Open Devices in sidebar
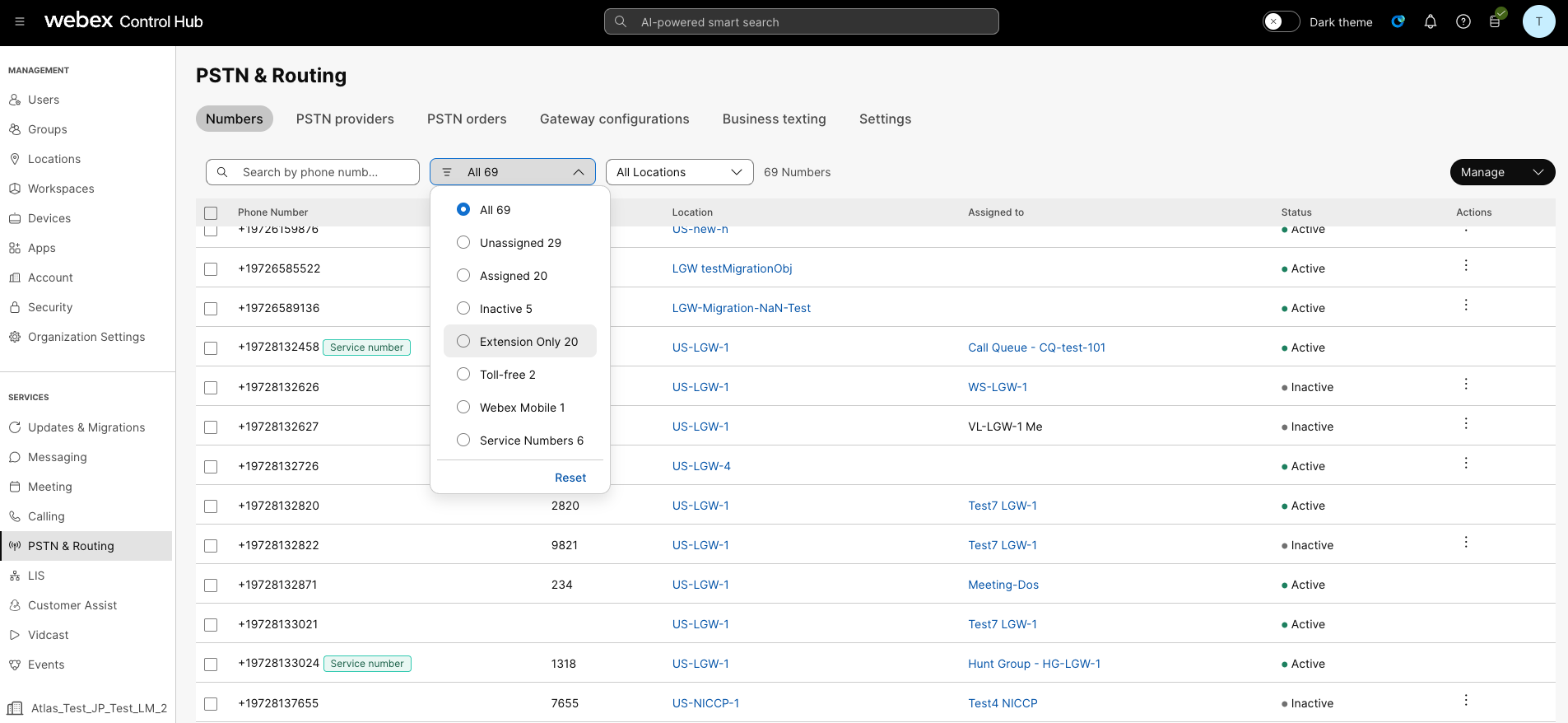Viewport: 1568px width, 723px height. point(49,218)
